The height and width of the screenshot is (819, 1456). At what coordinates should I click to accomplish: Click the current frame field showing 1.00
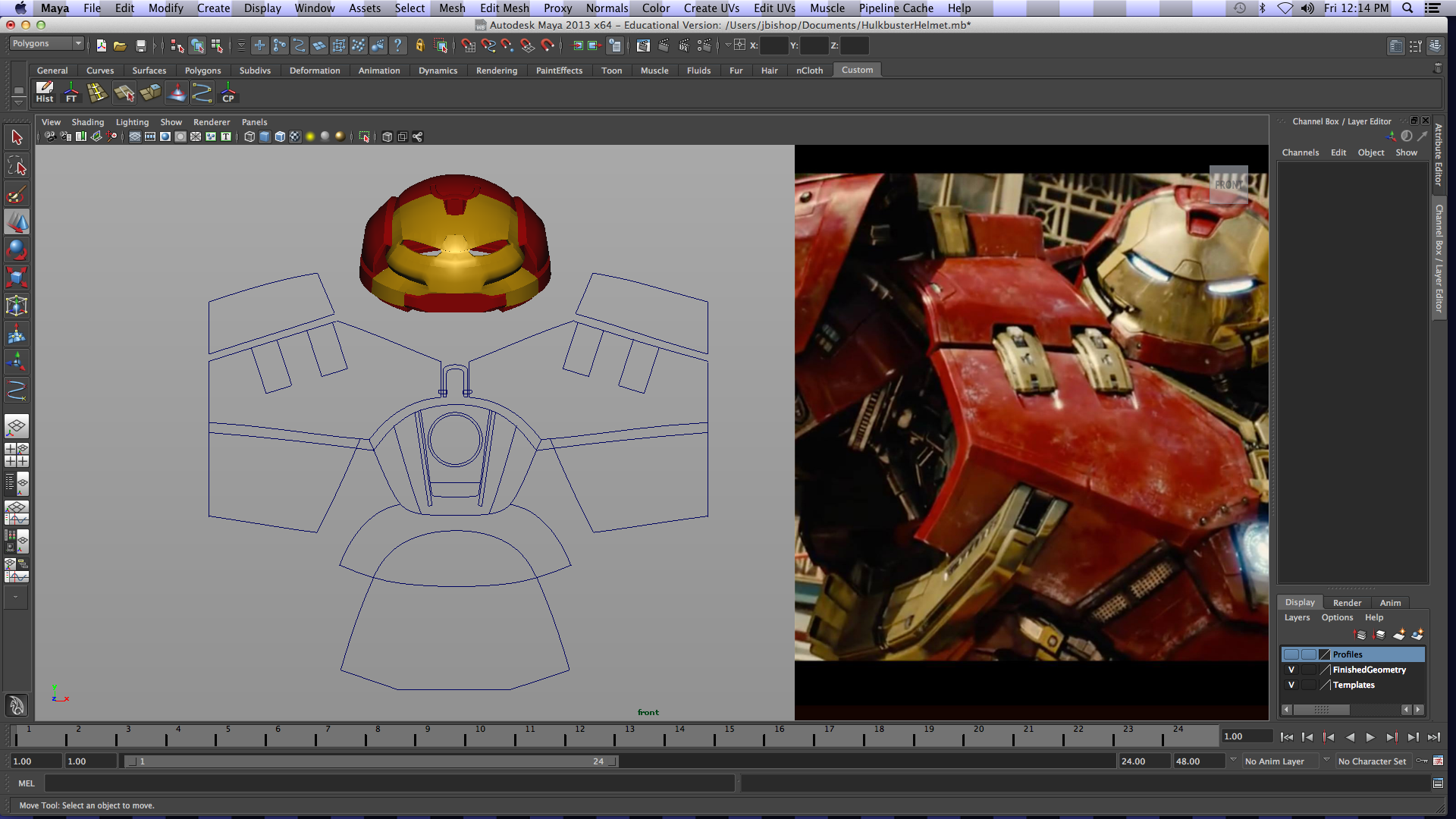tap(1247, 736)
